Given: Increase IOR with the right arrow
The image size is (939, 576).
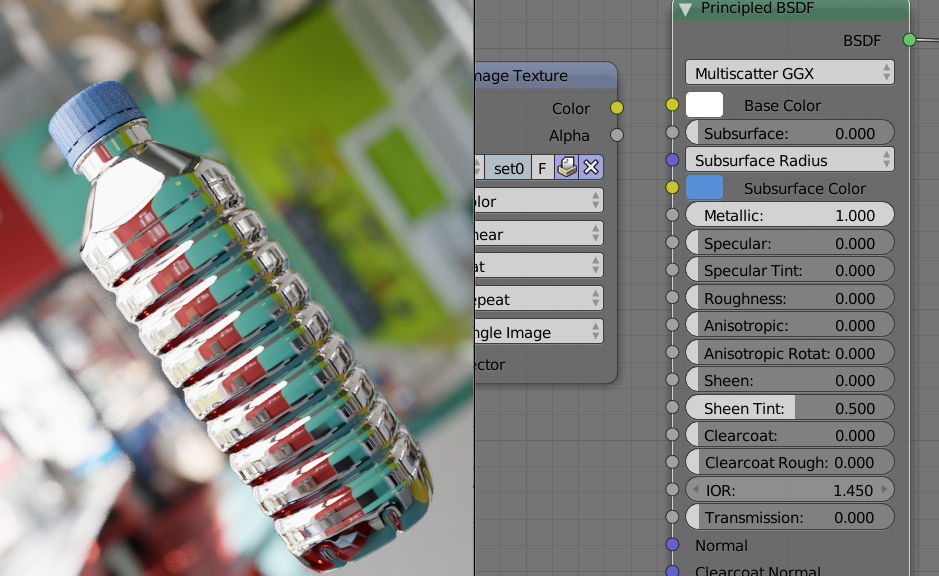Looking at the screenshot, I should 885,490.
